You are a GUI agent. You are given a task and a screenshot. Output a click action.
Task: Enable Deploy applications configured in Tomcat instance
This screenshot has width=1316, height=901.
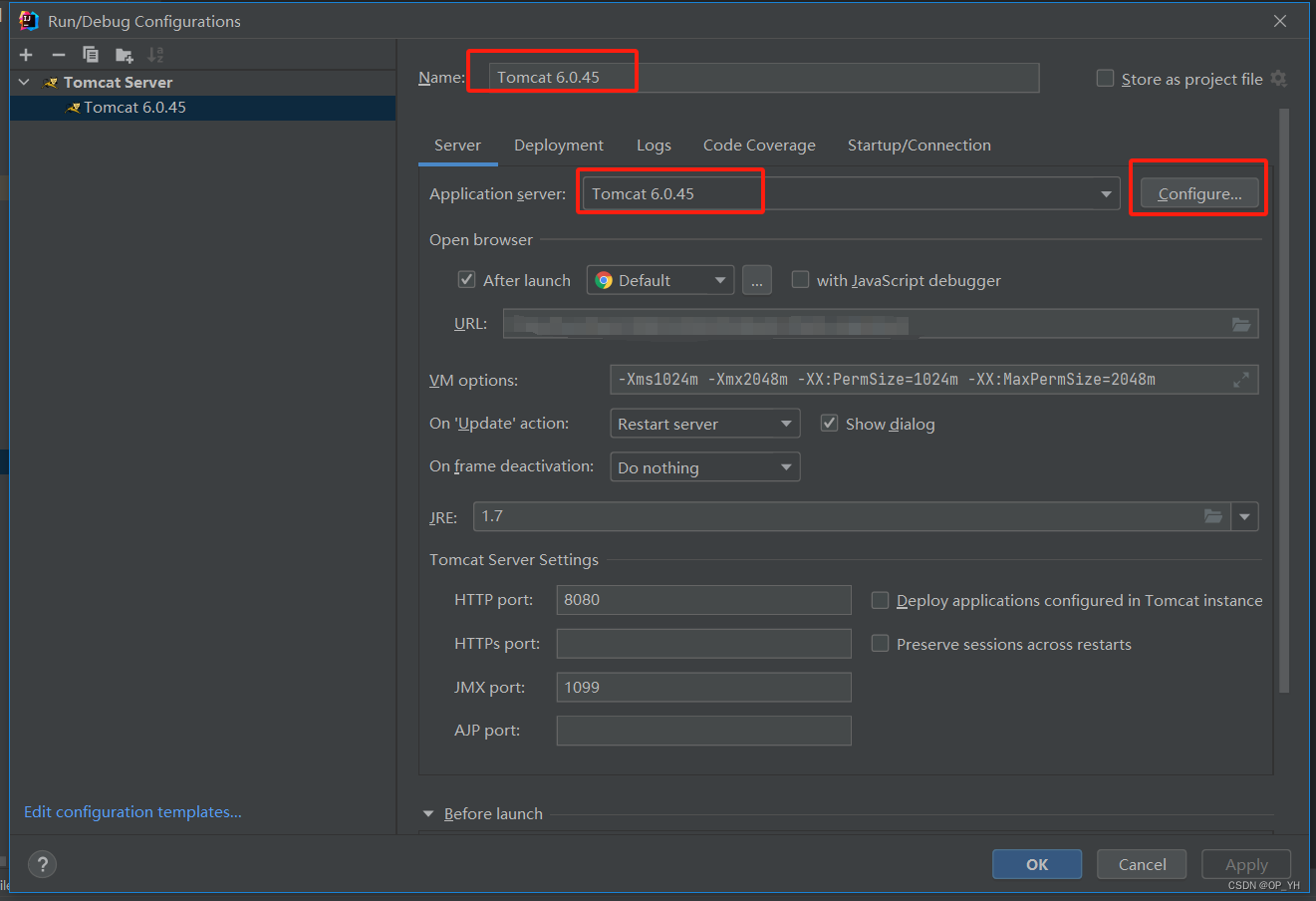[x=880, y=600]
